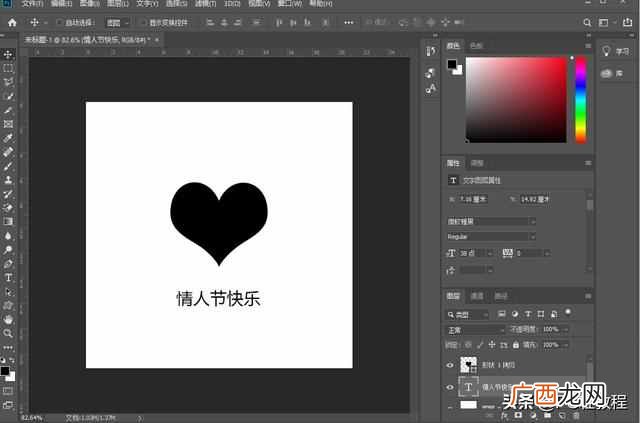640x423 pixels.
Task: Open the Regular font style dropdown
Action: pyautogui.click(x=491, y=236)
